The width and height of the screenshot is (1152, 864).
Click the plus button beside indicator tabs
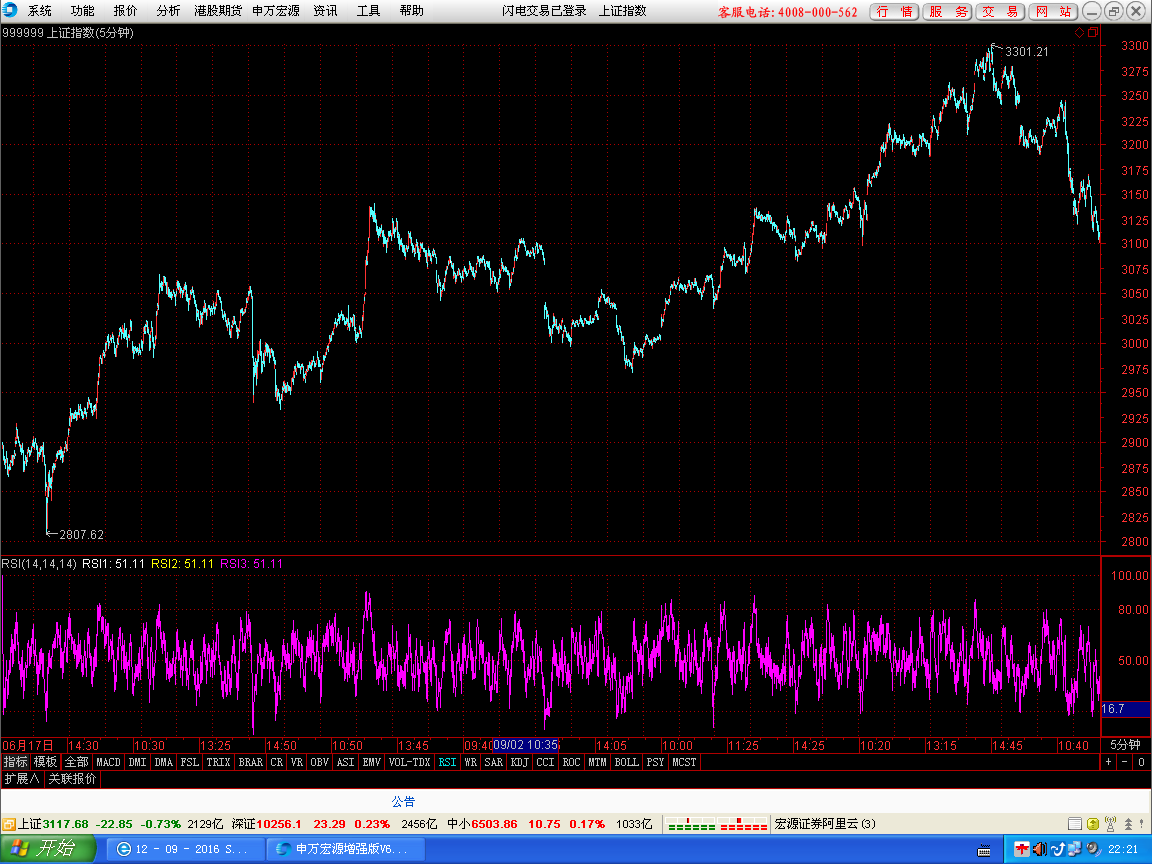[1109, 762]
